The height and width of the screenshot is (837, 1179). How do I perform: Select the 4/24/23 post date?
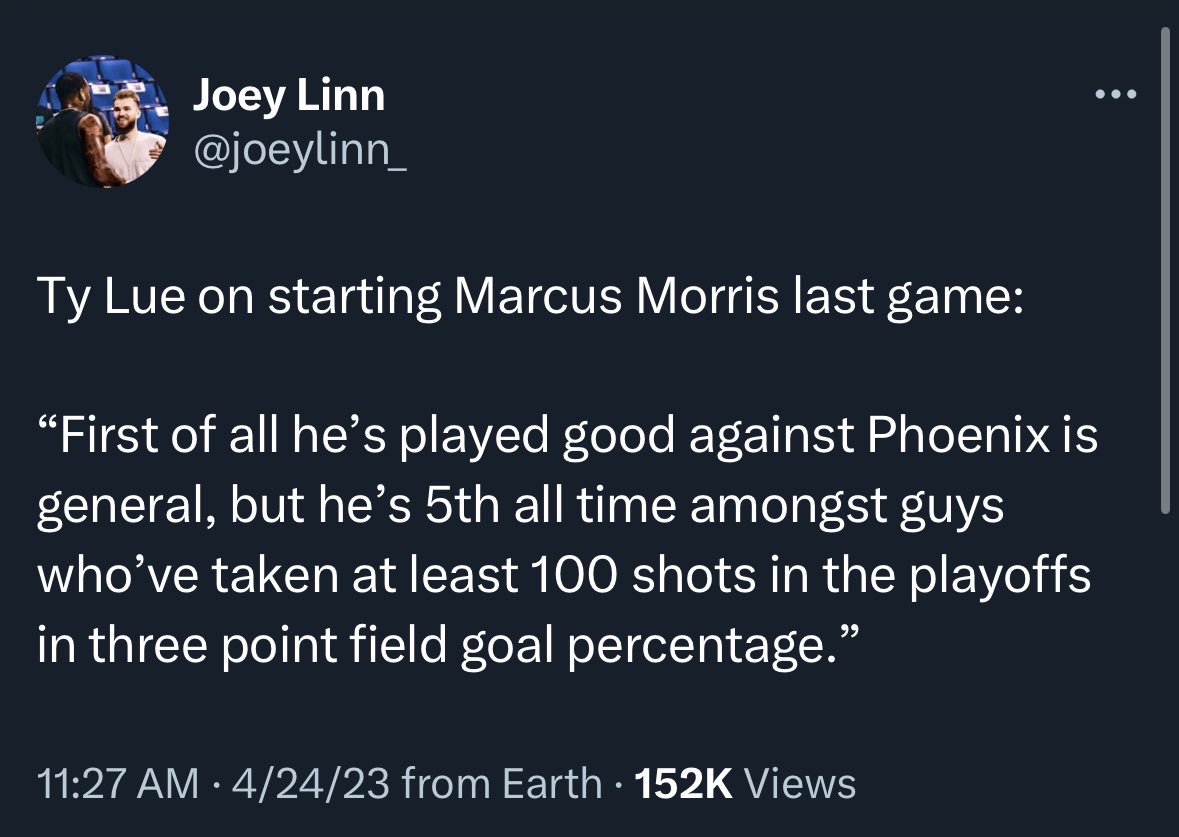(x=311, y=783)
